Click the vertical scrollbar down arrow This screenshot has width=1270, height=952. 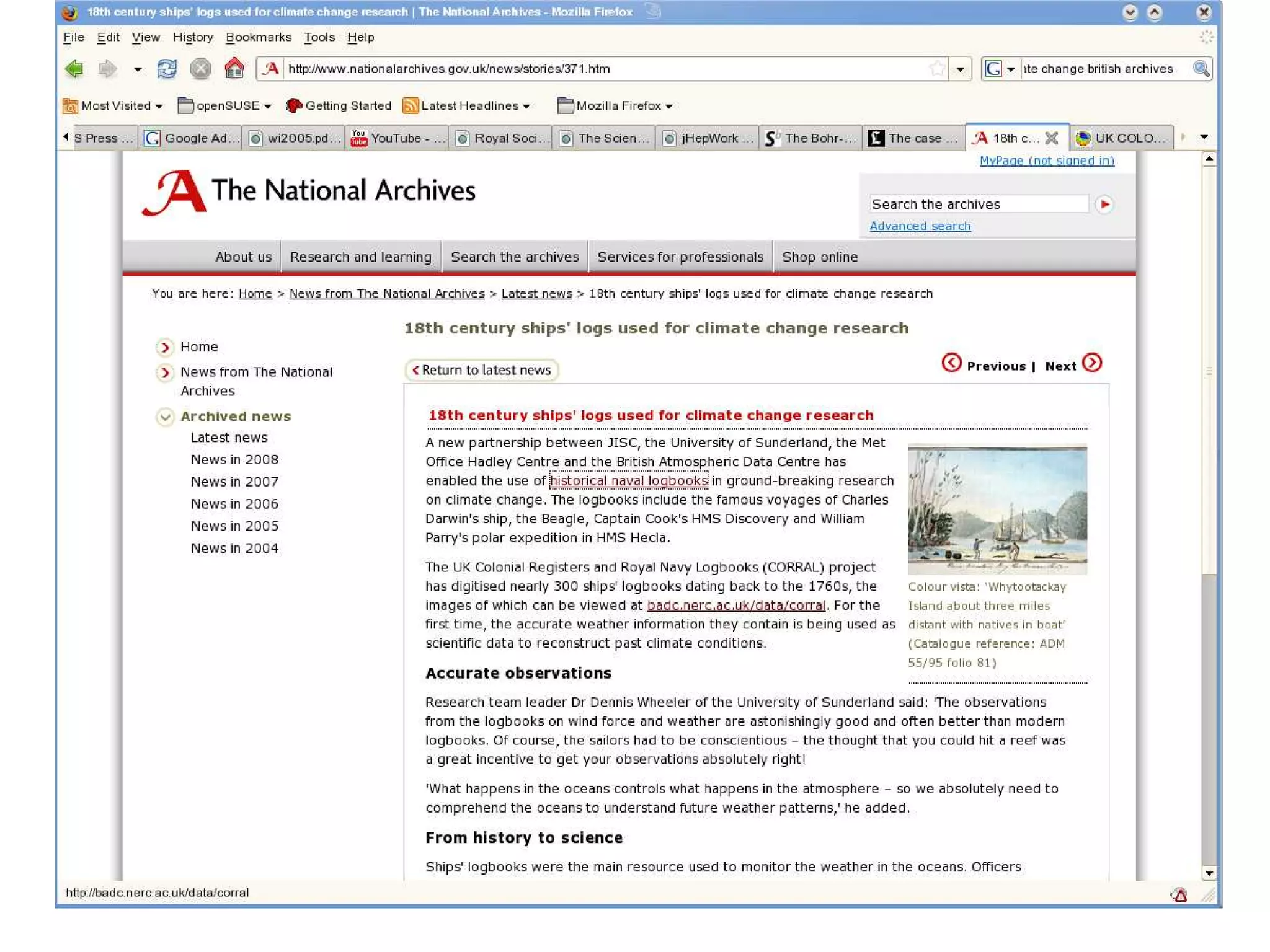click(x=1209, y=873)
